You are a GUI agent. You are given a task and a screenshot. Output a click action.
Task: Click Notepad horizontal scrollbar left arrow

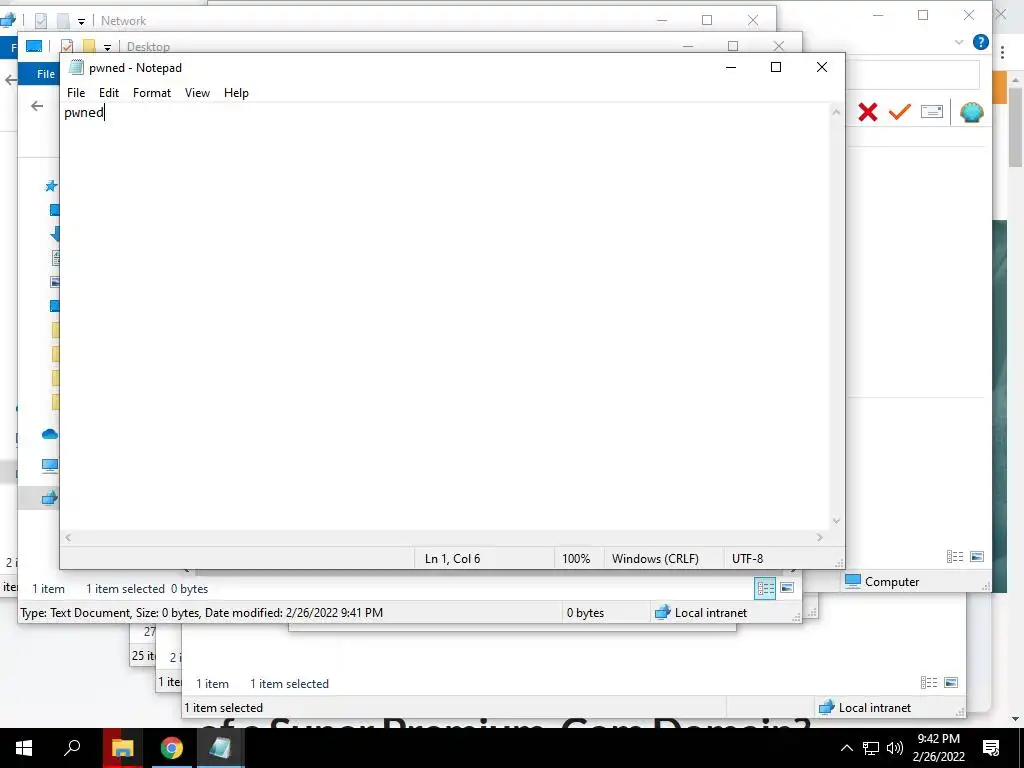[68, 537]
